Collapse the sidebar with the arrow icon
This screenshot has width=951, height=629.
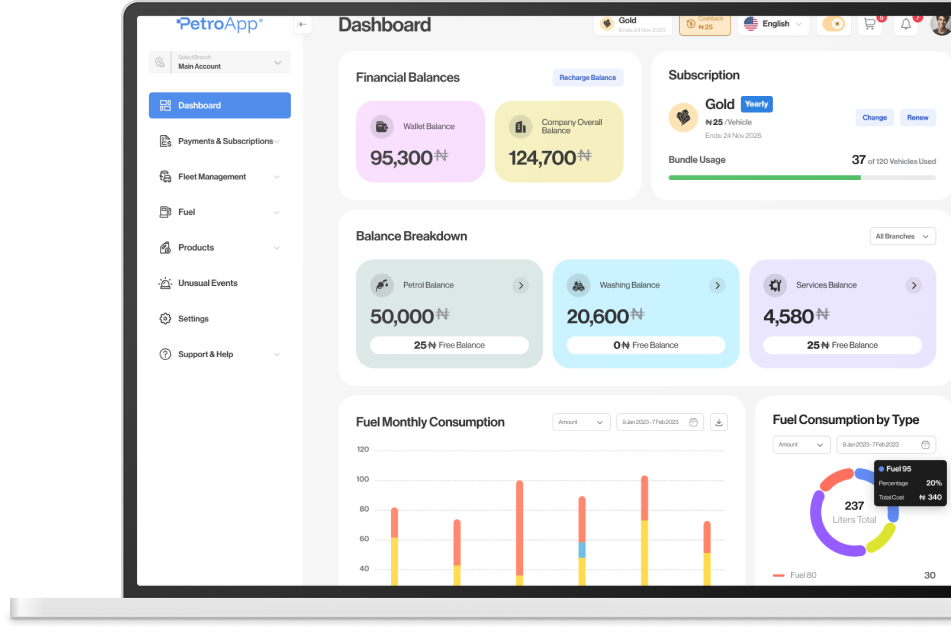pyautogui.click(x=303, y=24)
